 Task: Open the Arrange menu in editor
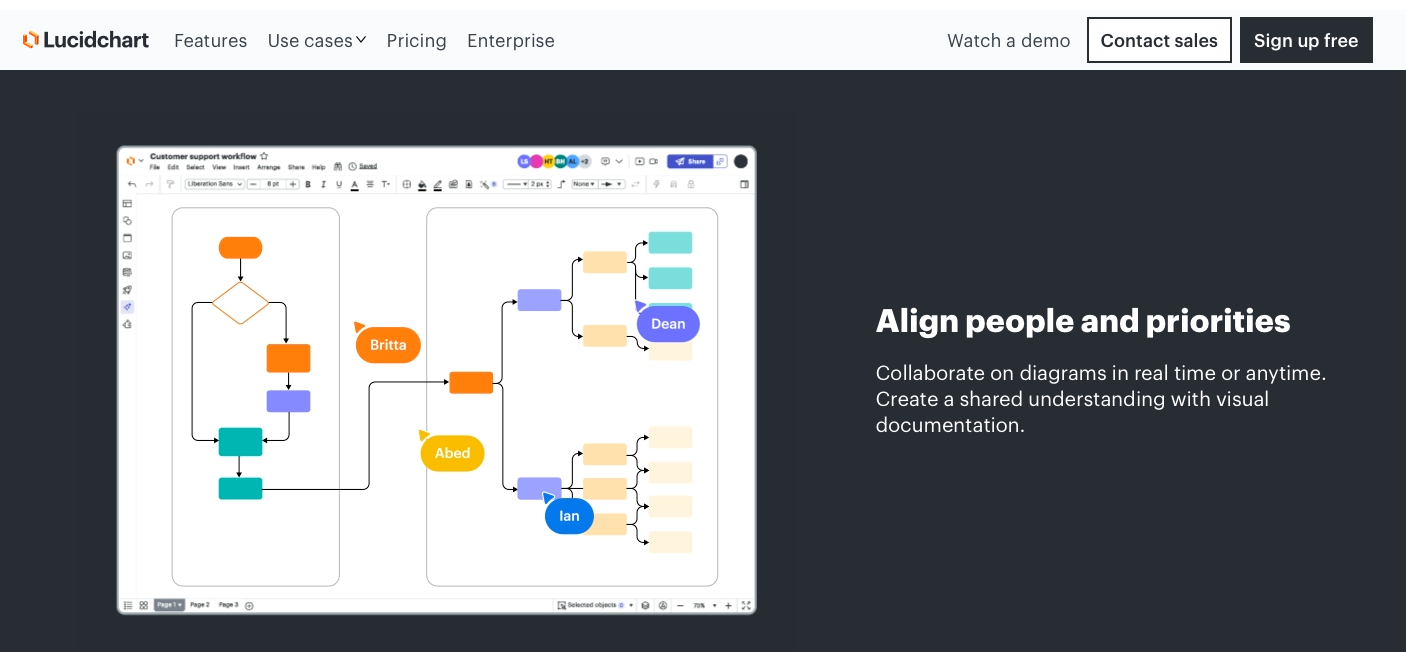(269, 167)
